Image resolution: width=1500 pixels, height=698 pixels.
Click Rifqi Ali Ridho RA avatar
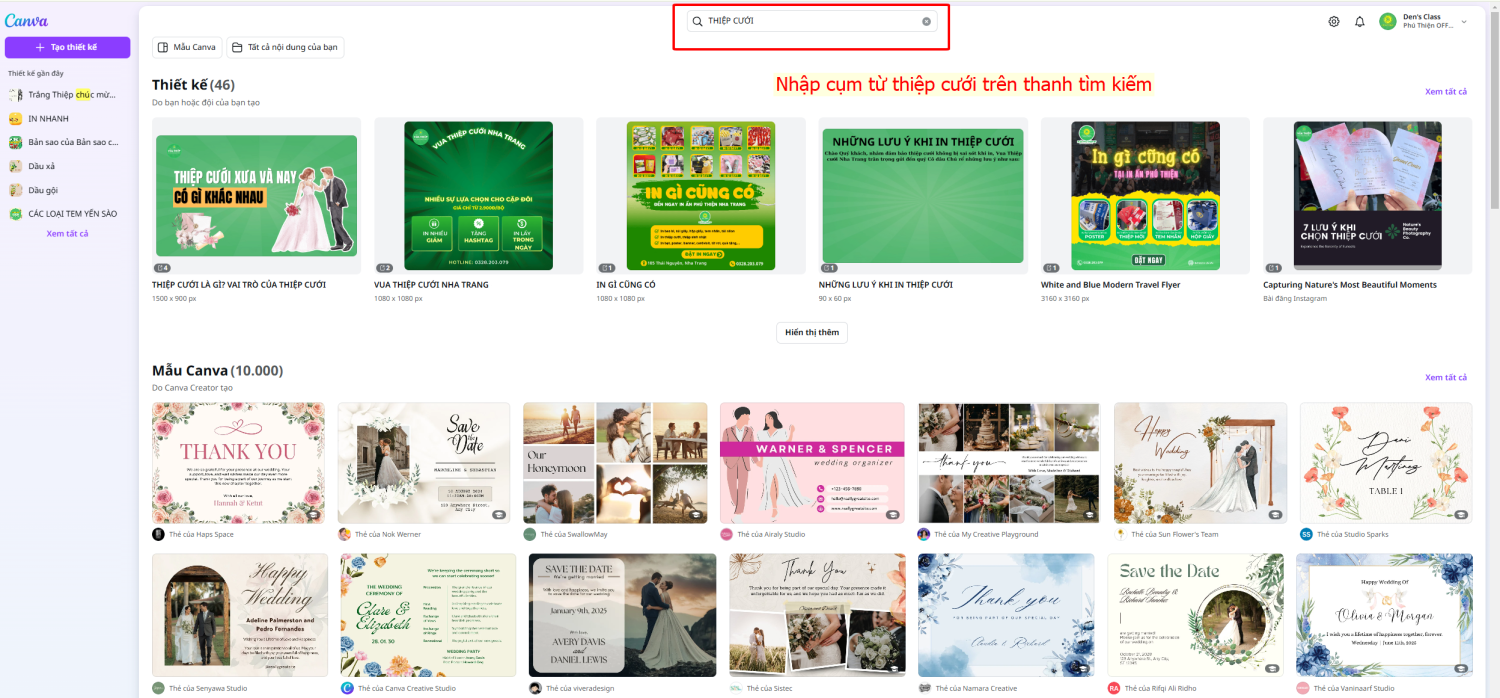tap(1114, 688)
